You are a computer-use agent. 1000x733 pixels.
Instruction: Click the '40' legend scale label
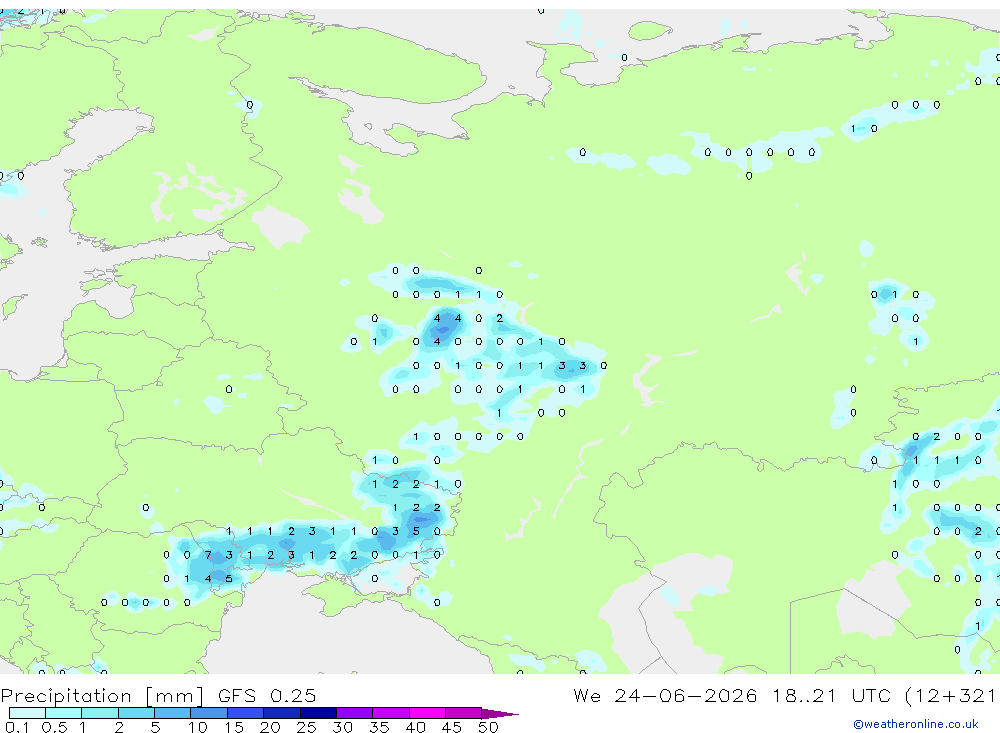tap(416, 727)
